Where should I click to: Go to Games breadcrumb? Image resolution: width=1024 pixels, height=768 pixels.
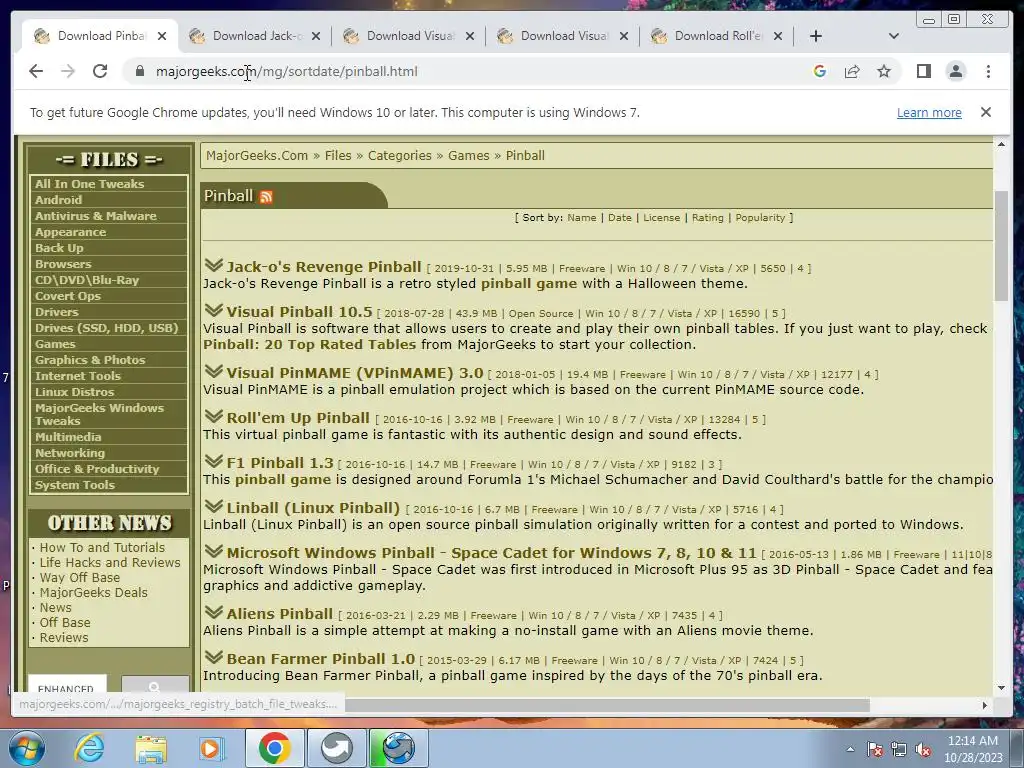tap(468, 155)
